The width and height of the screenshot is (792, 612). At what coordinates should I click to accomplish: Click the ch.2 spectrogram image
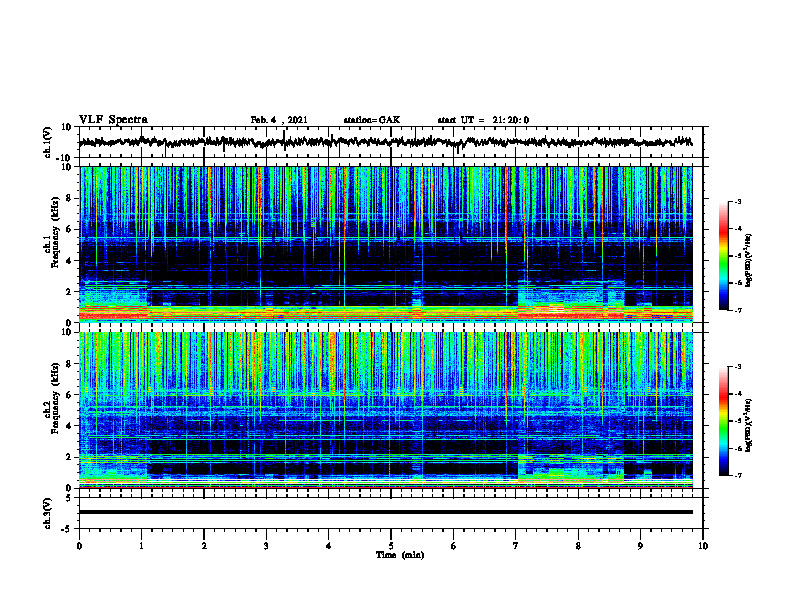coord(385,410)
